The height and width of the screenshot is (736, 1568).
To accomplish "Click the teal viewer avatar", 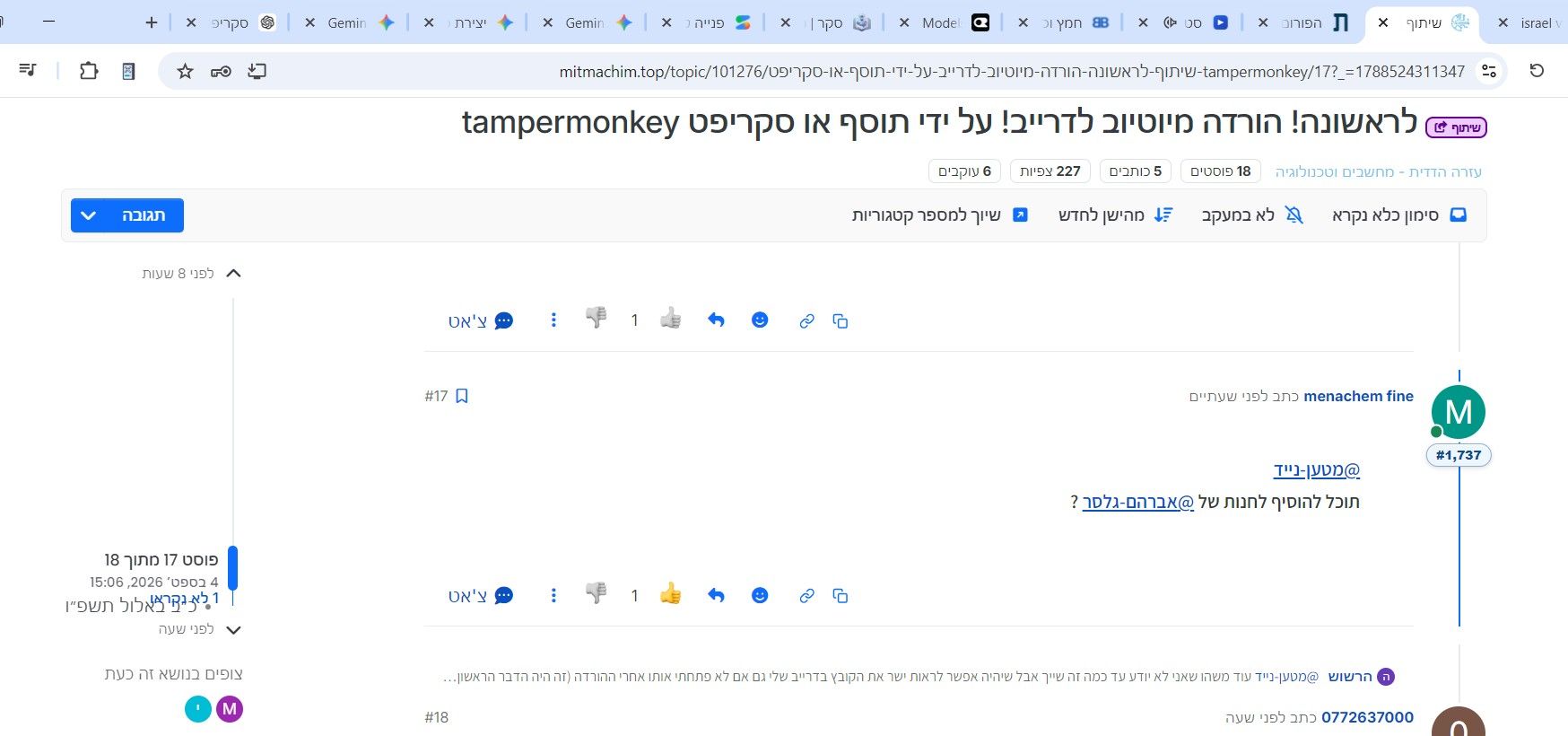I will point(198,709).
